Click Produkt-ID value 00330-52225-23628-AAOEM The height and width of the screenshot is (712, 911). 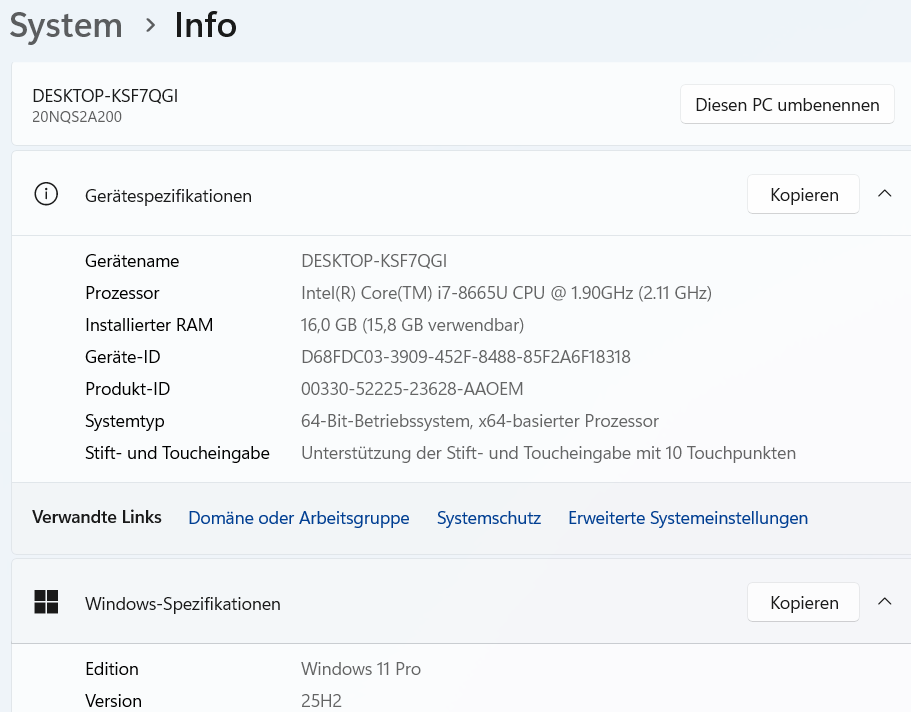(412, 389)
